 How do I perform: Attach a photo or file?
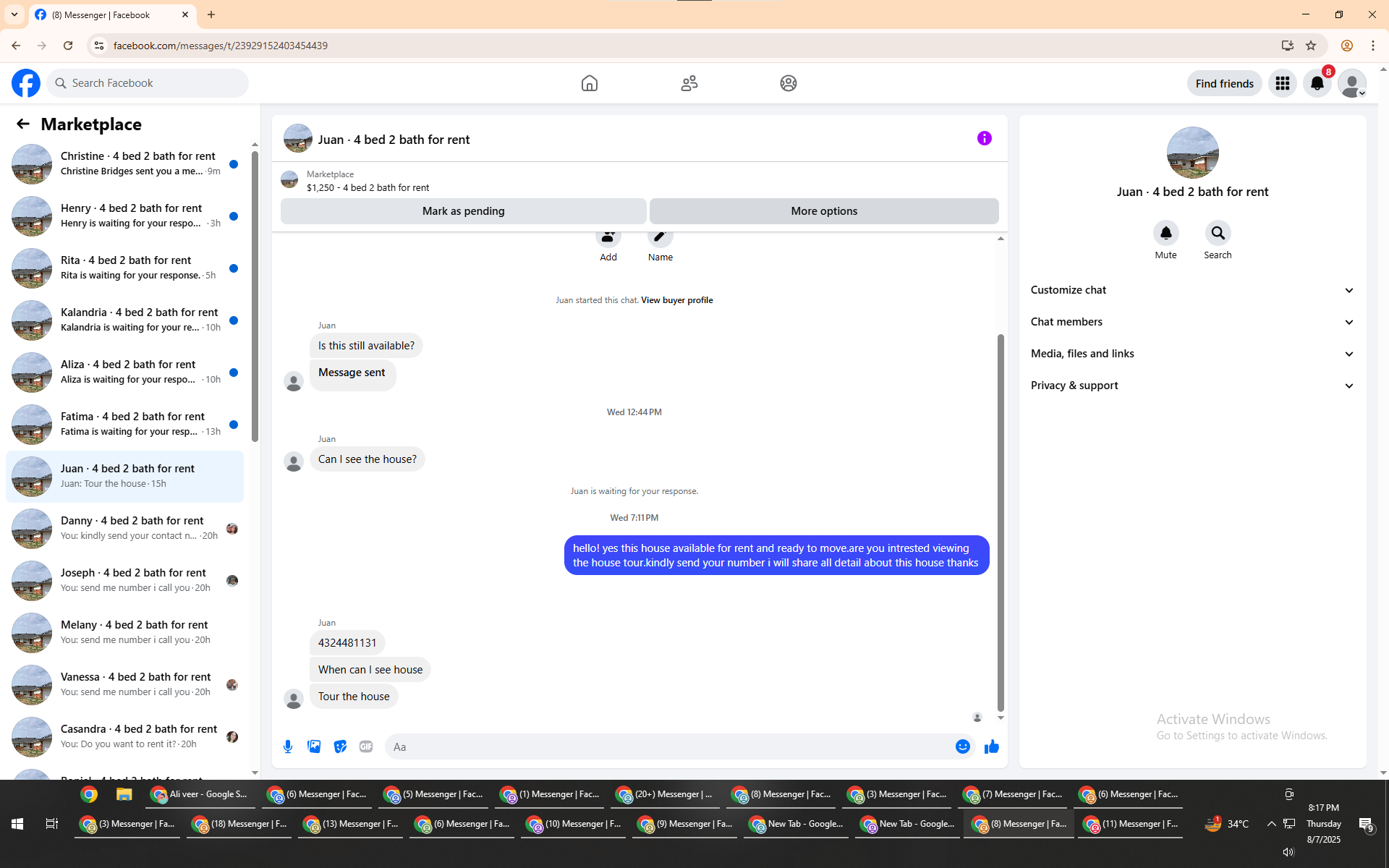point(314,746)
